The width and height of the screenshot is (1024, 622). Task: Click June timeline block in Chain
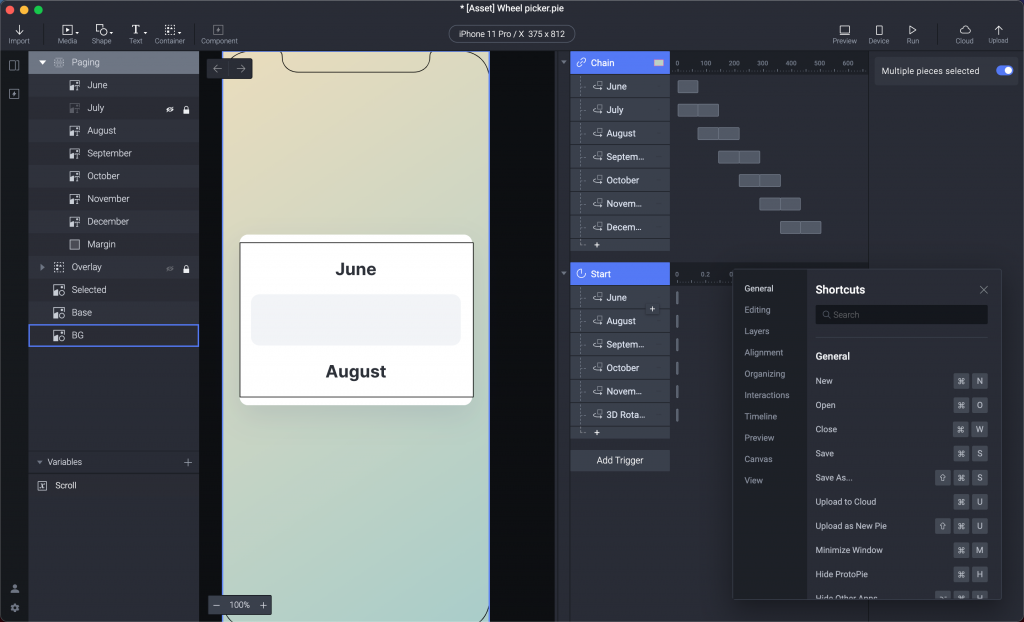coord(688,86)
